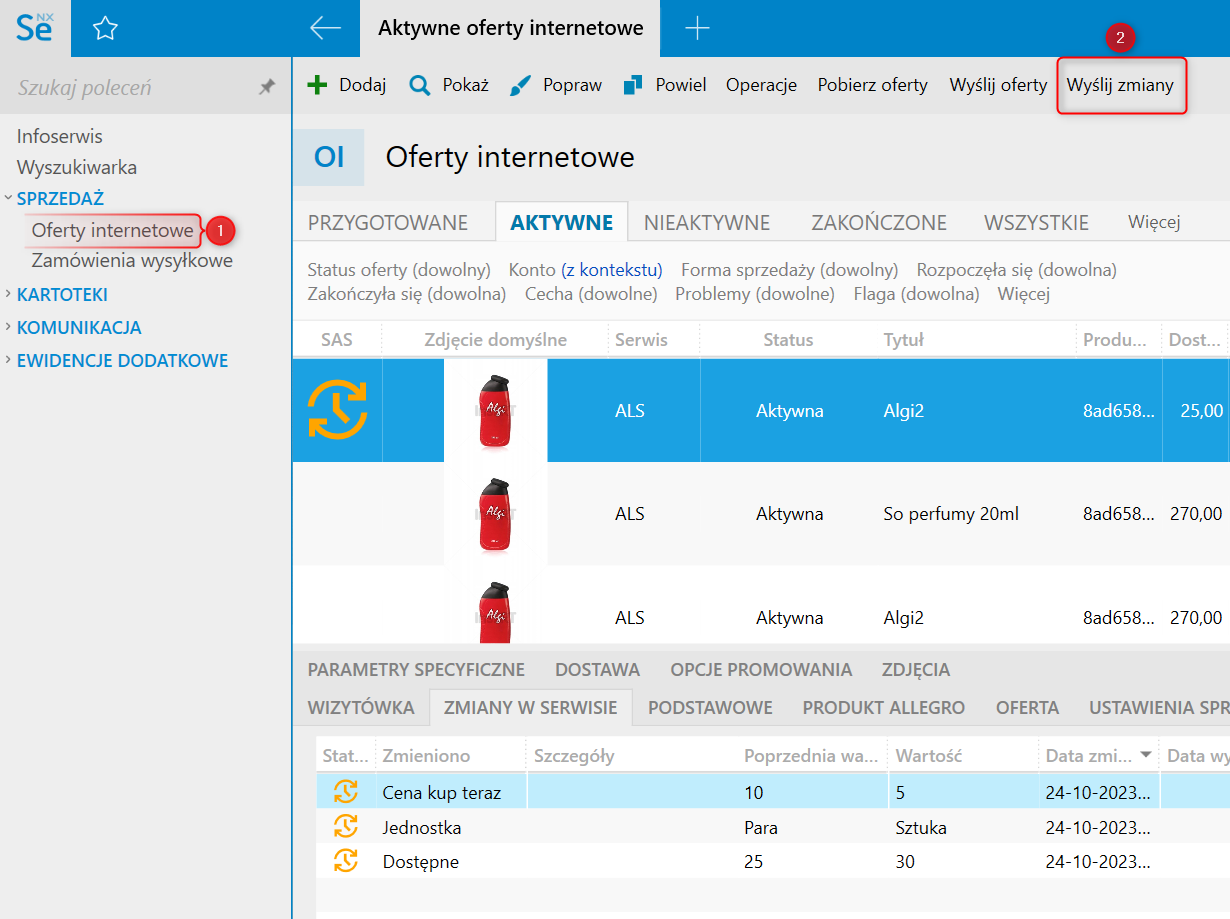
Task: Click the Pobierz oferty button
Action: pyautogui.click(x=872, y=85)
